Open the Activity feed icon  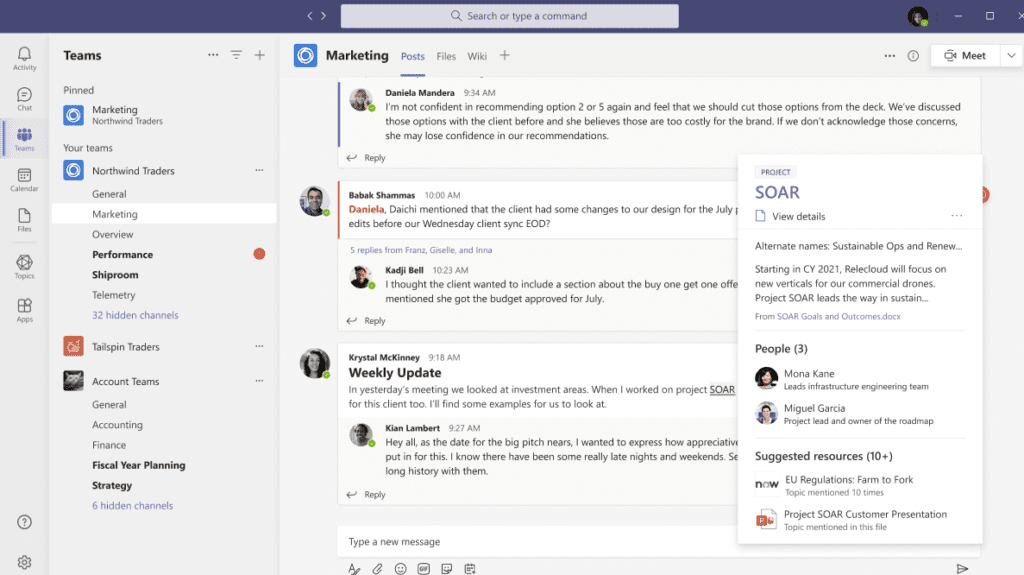(24, 58)
